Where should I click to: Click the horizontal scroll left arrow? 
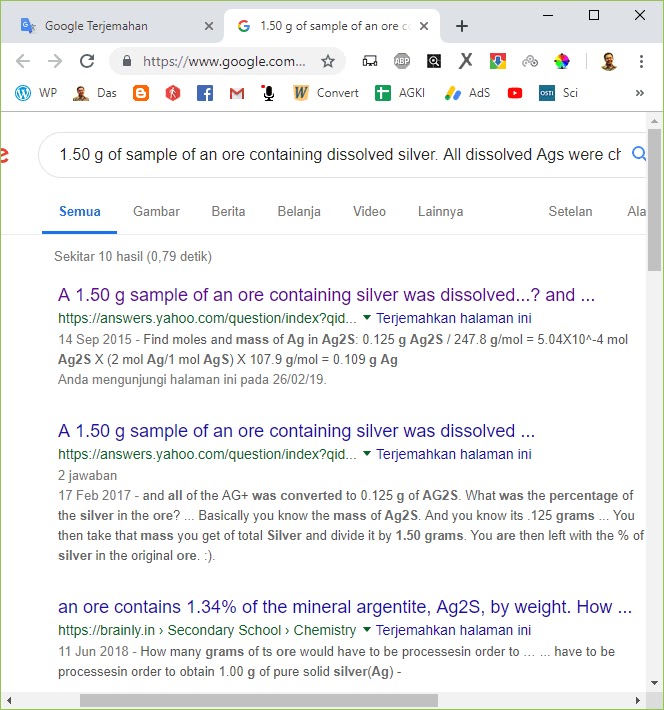[x=9, y=700]
